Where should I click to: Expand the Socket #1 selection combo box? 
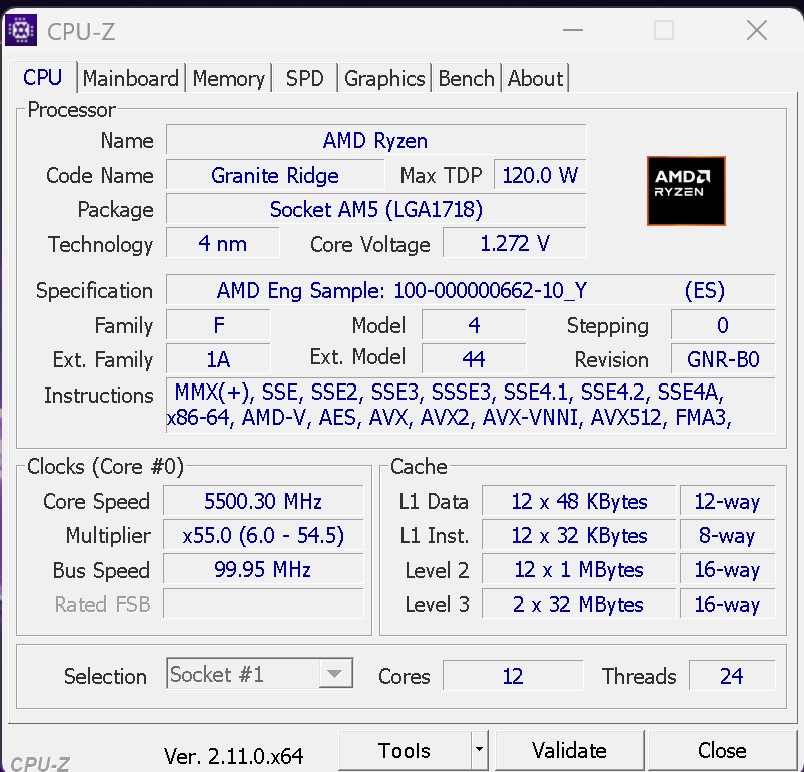(x=259, y=674)
